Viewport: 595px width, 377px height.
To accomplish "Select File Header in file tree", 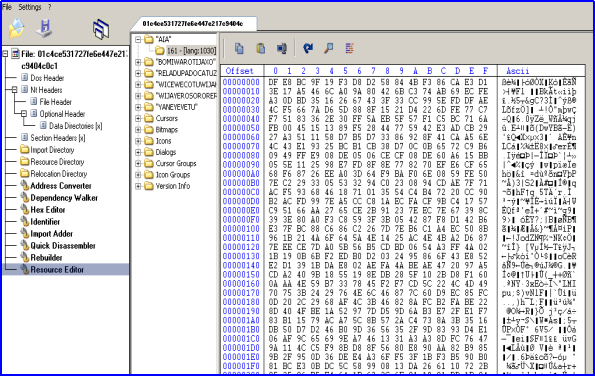I will (55, 102).
